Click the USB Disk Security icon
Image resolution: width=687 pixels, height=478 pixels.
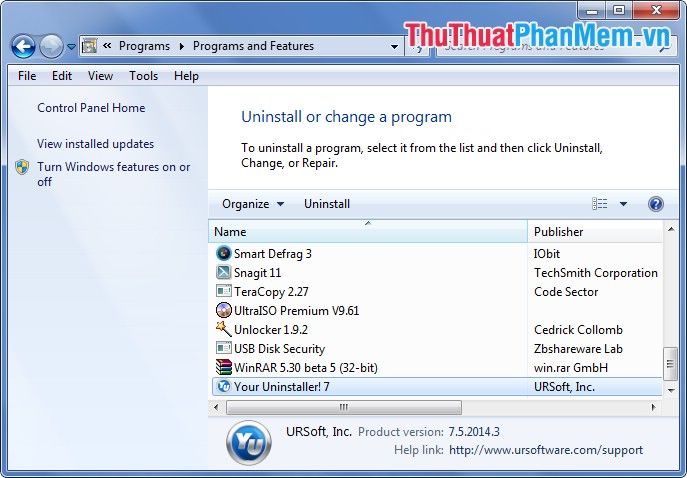(x=223, y=348)
